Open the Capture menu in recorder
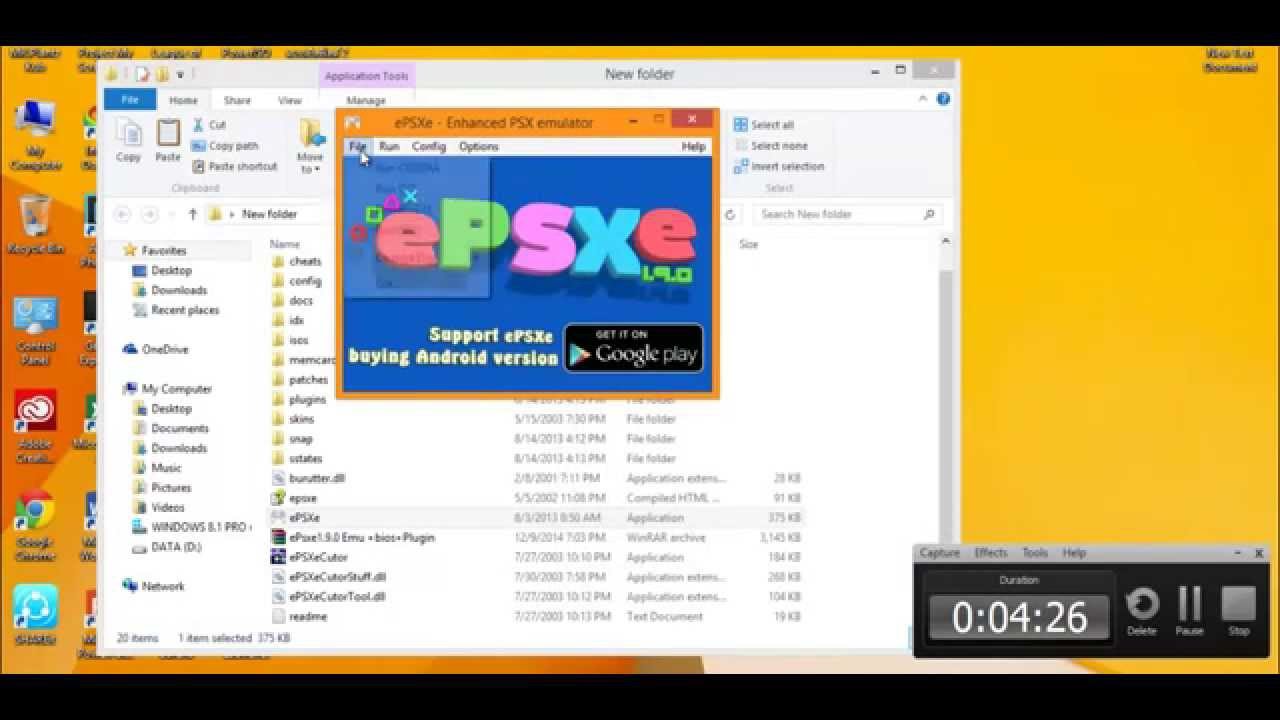Viewport: 1280px width, 720px height. pyautogui.click(x=939, y=553)
